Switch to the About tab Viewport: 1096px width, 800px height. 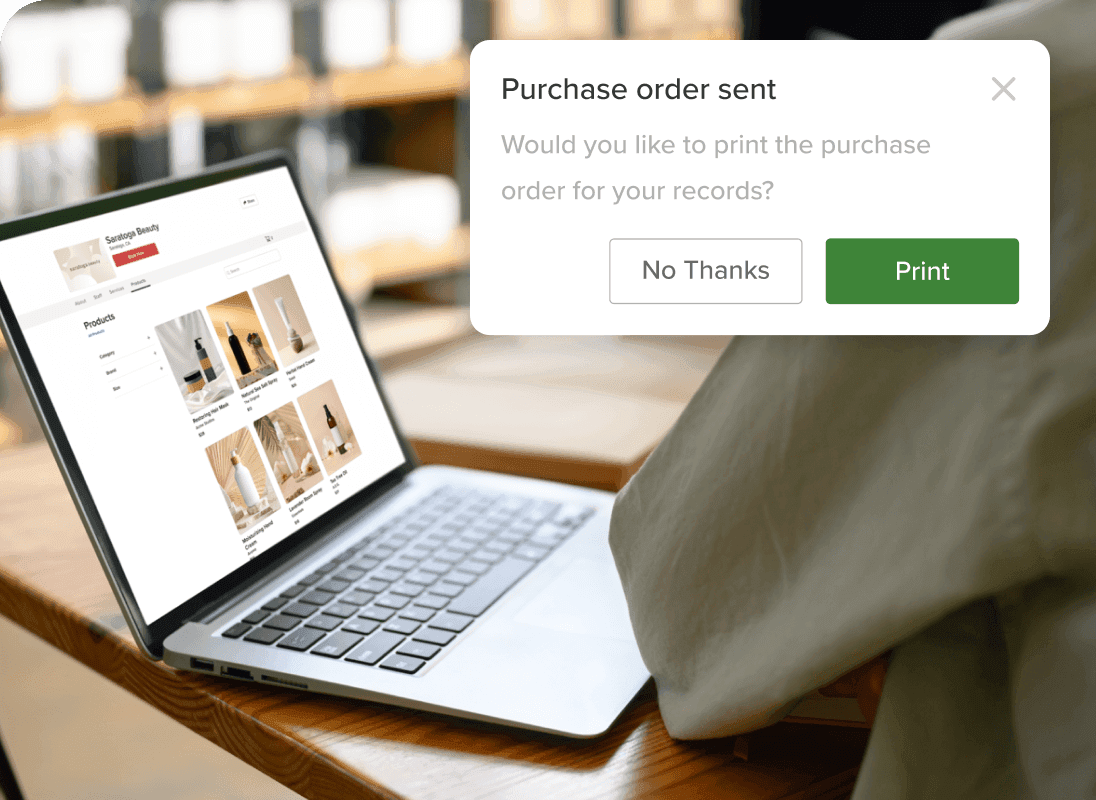(x=80, y=303)
